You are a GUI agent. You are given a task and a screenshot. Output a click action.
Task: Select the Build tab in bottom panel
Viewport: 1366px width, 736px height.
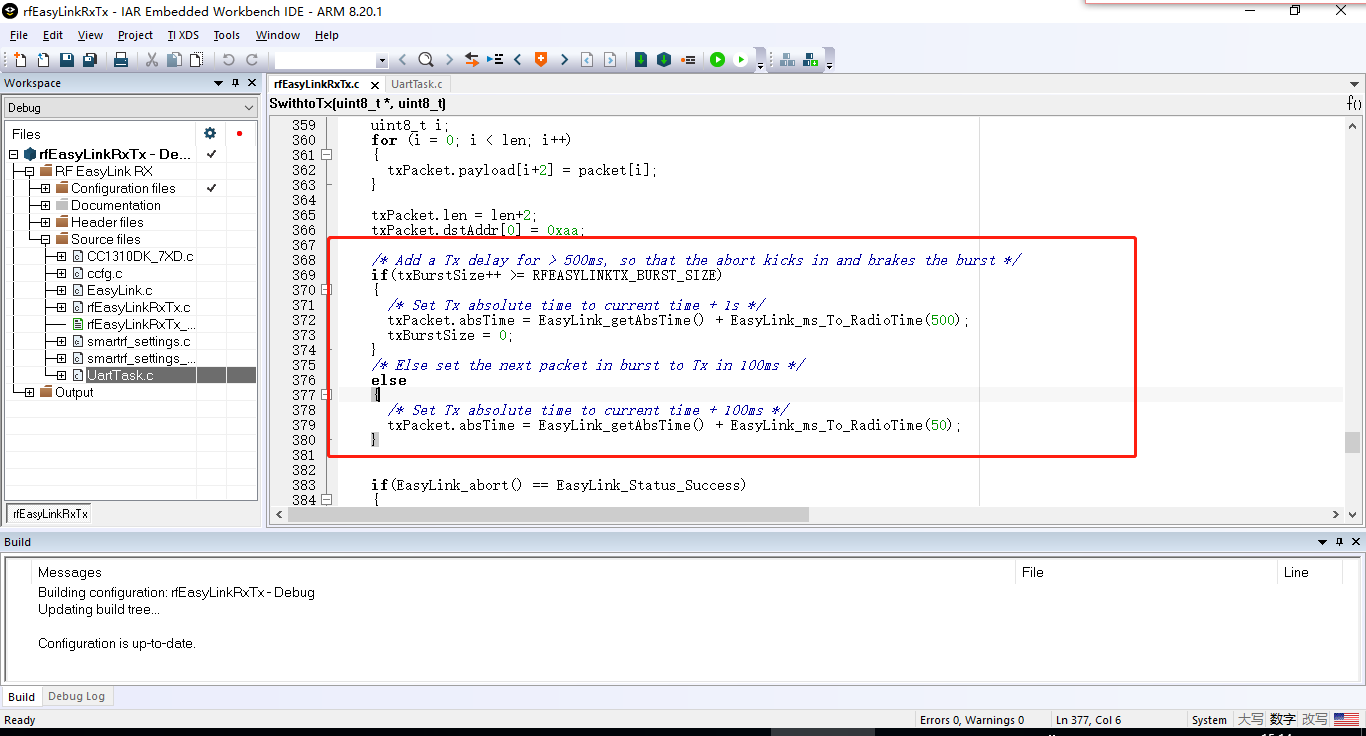coord(21,697)
